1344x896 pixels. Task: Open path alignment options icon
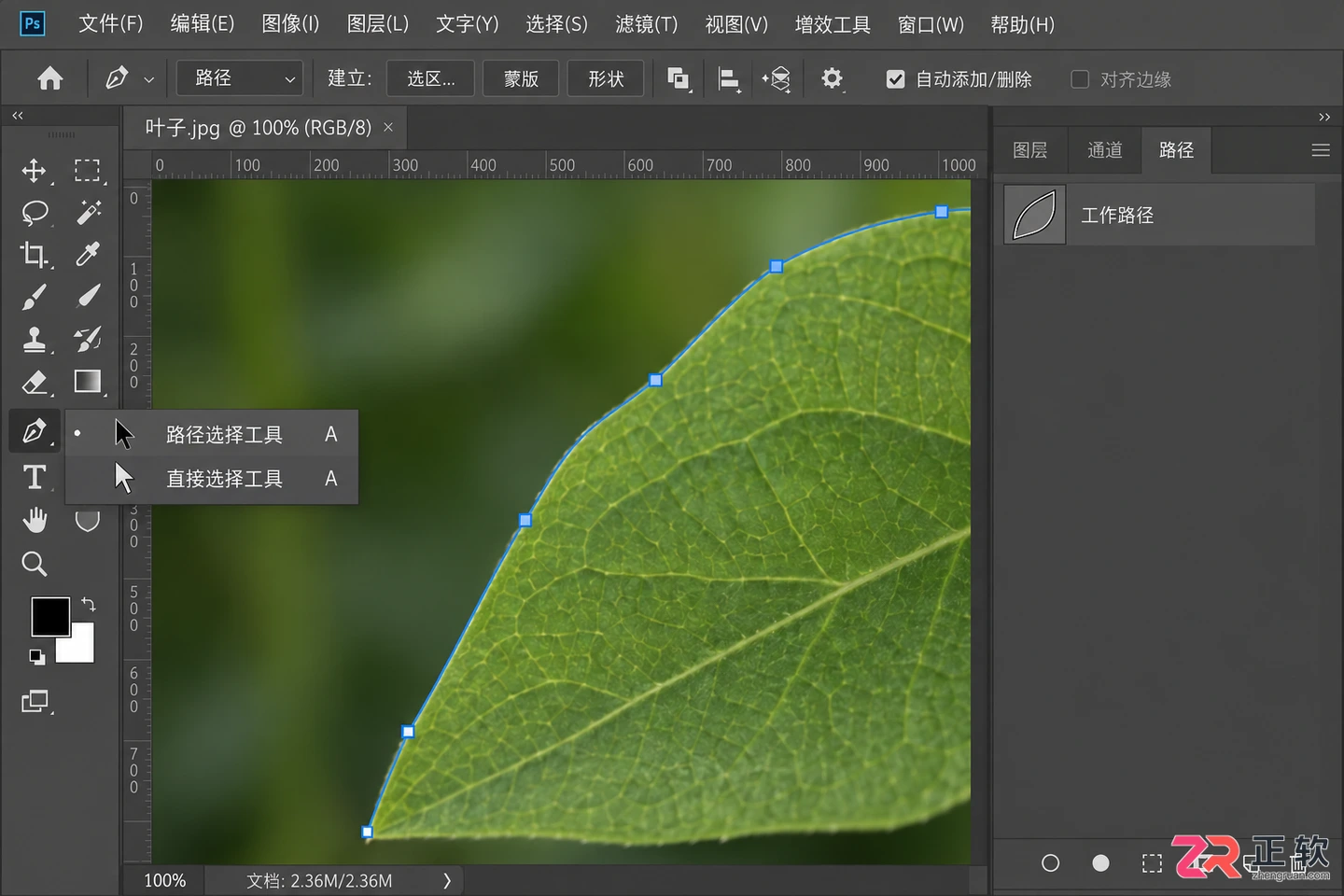(x=729, y=79)
